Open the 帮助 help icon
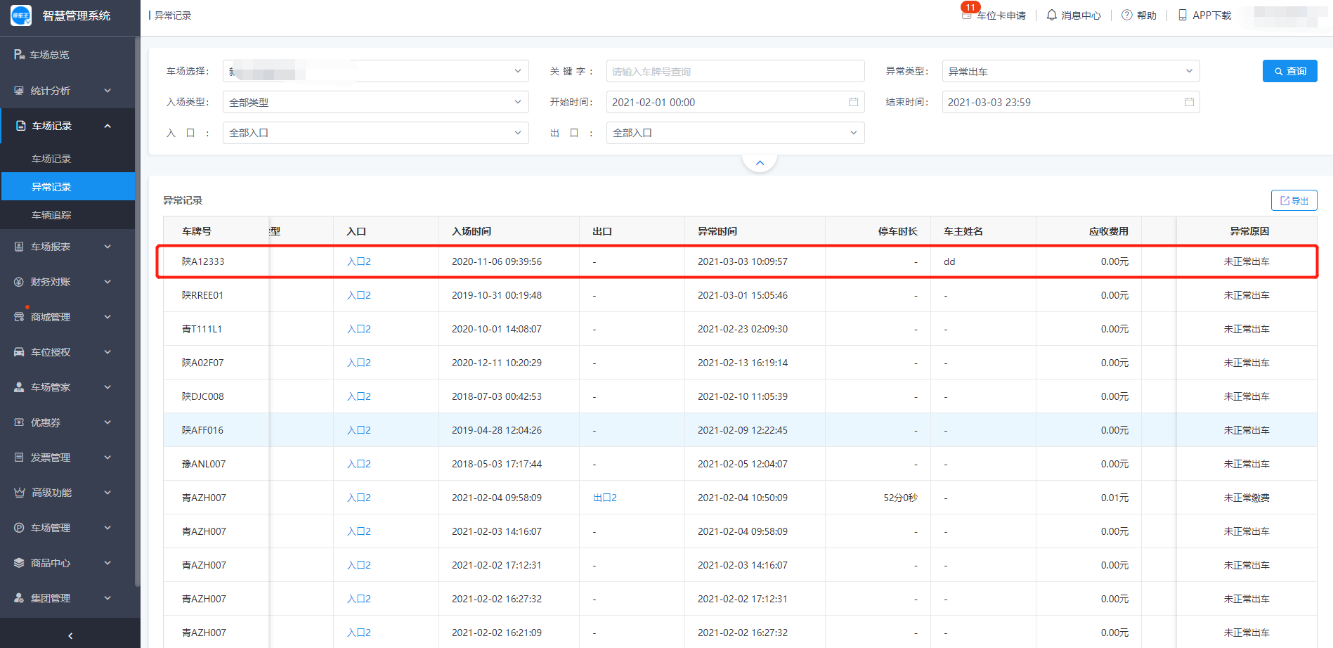This screenshot has width=1333, height=648. coord(1127,15)
